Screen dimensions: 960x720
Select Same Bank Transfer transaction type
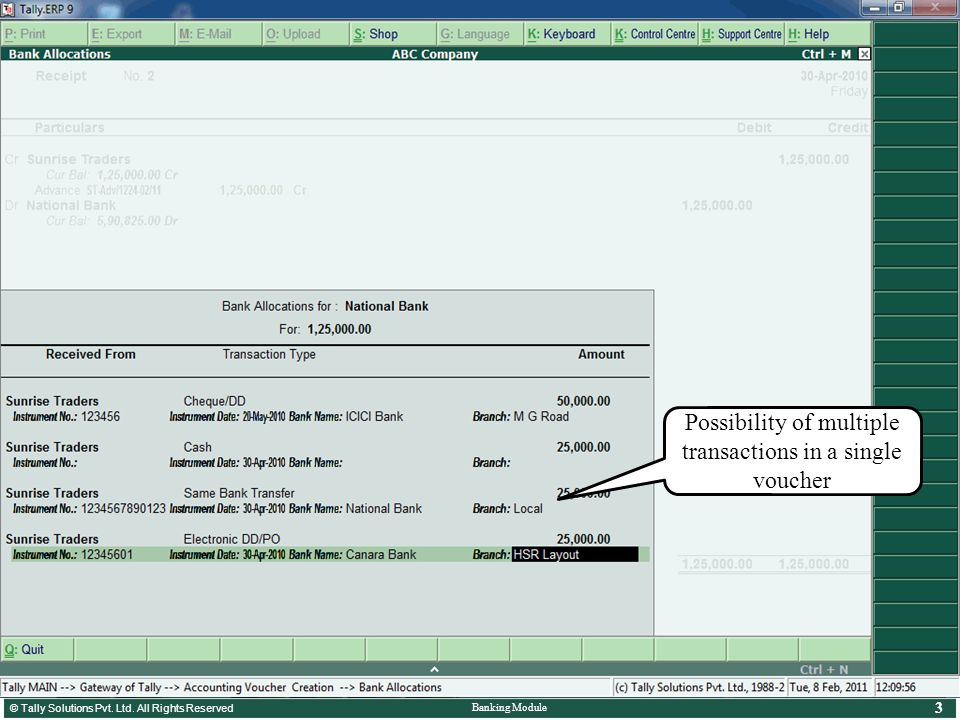[x=239, y=493]
